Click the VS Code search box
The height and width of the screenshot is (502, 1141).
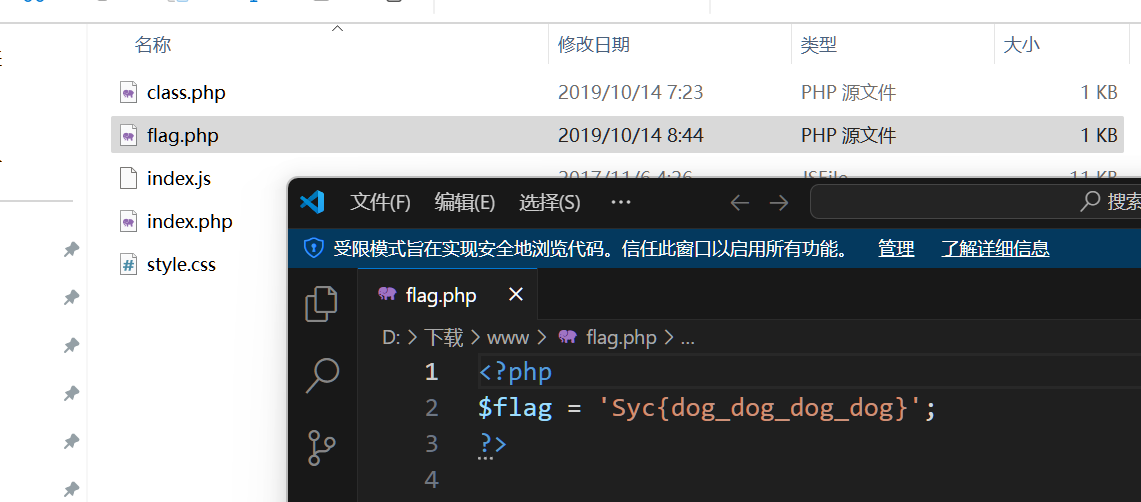click(x=975, y=202)
